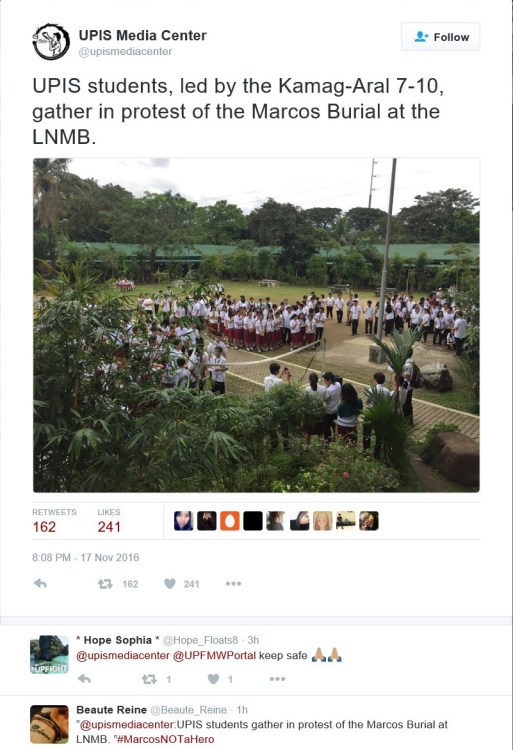Viewport: 513px width, 750px height.
Task: Open Beaute Reine's profile name
Action: click(x=111, y=710)
